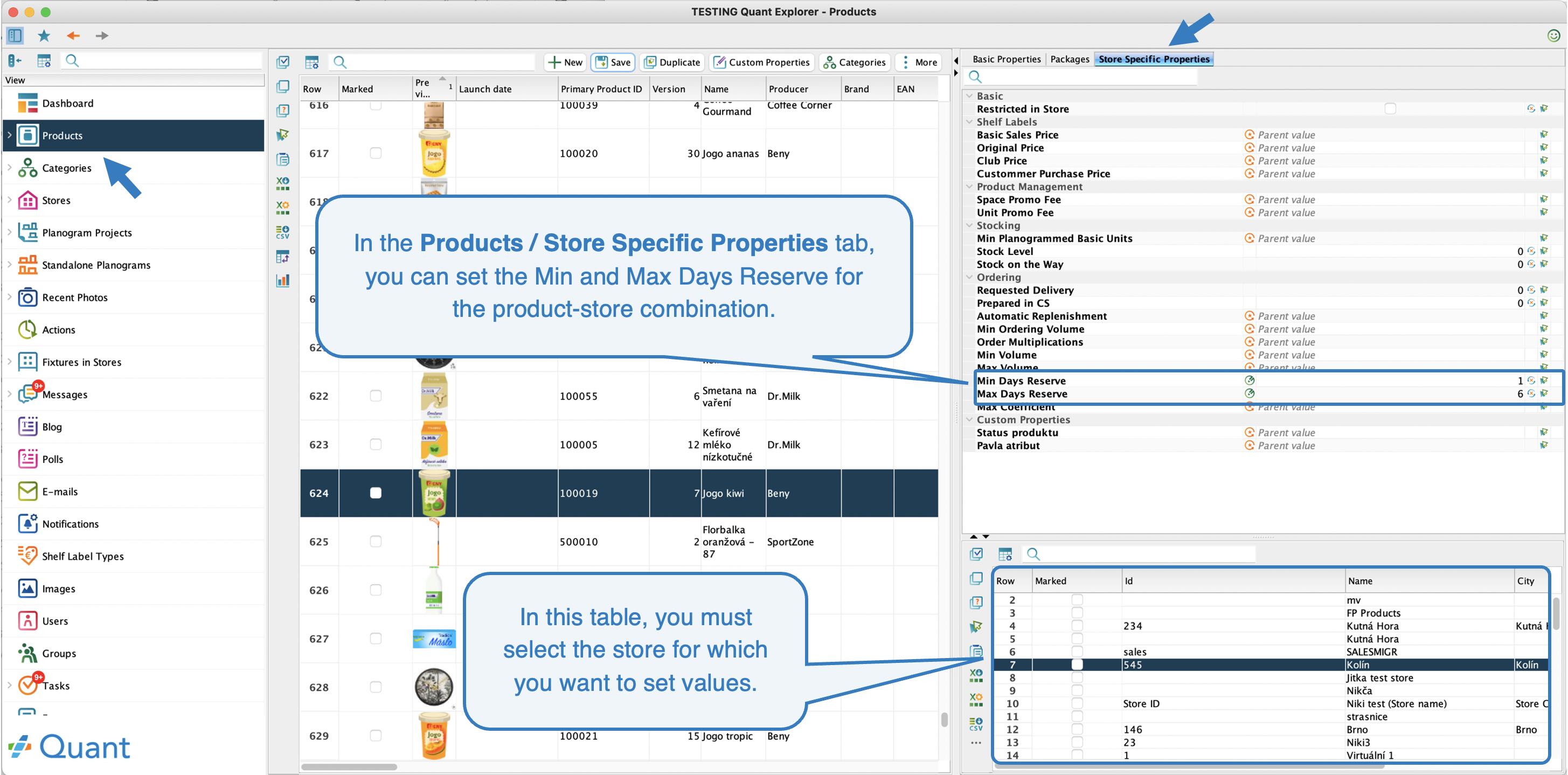Click the chart report icon in products toolbar
The image size is (1568, 775).
click(282, 281)
